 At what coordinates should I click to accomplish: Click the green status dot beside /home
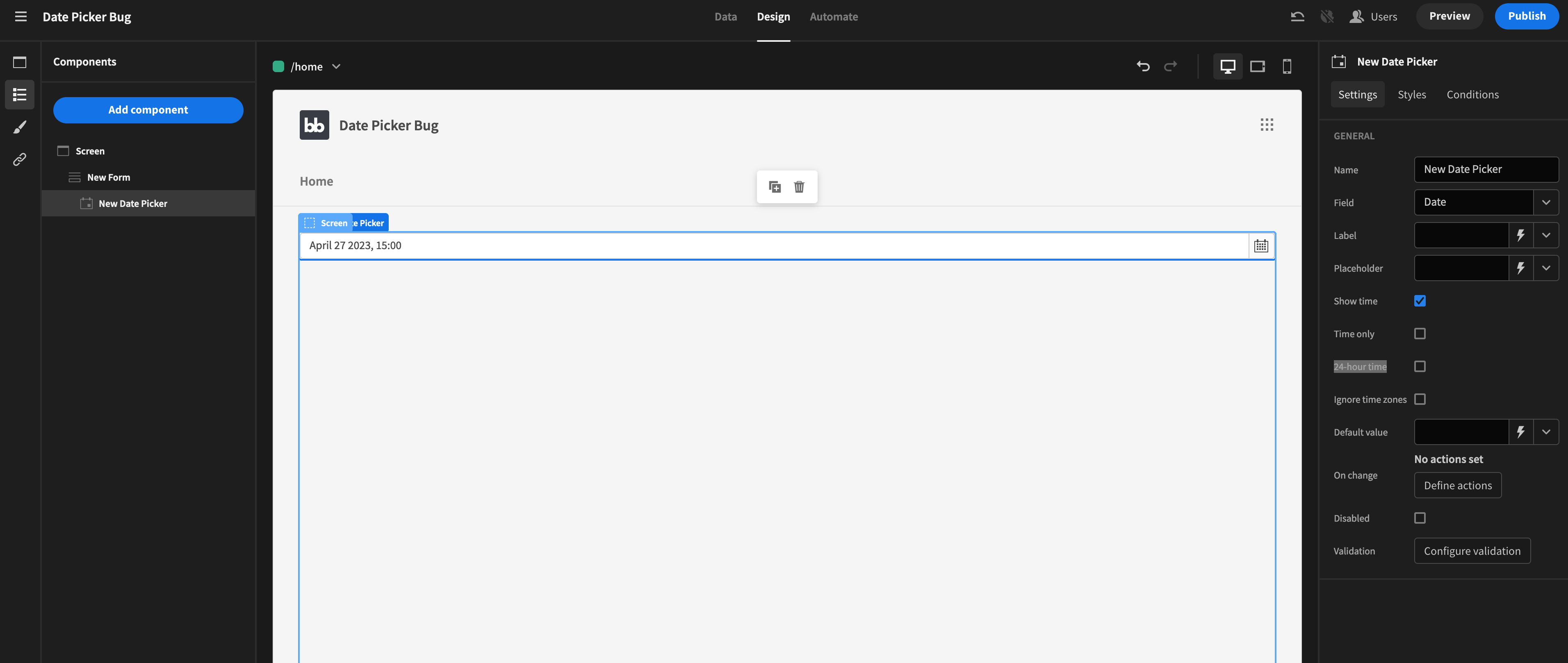[x=279, y=66]
